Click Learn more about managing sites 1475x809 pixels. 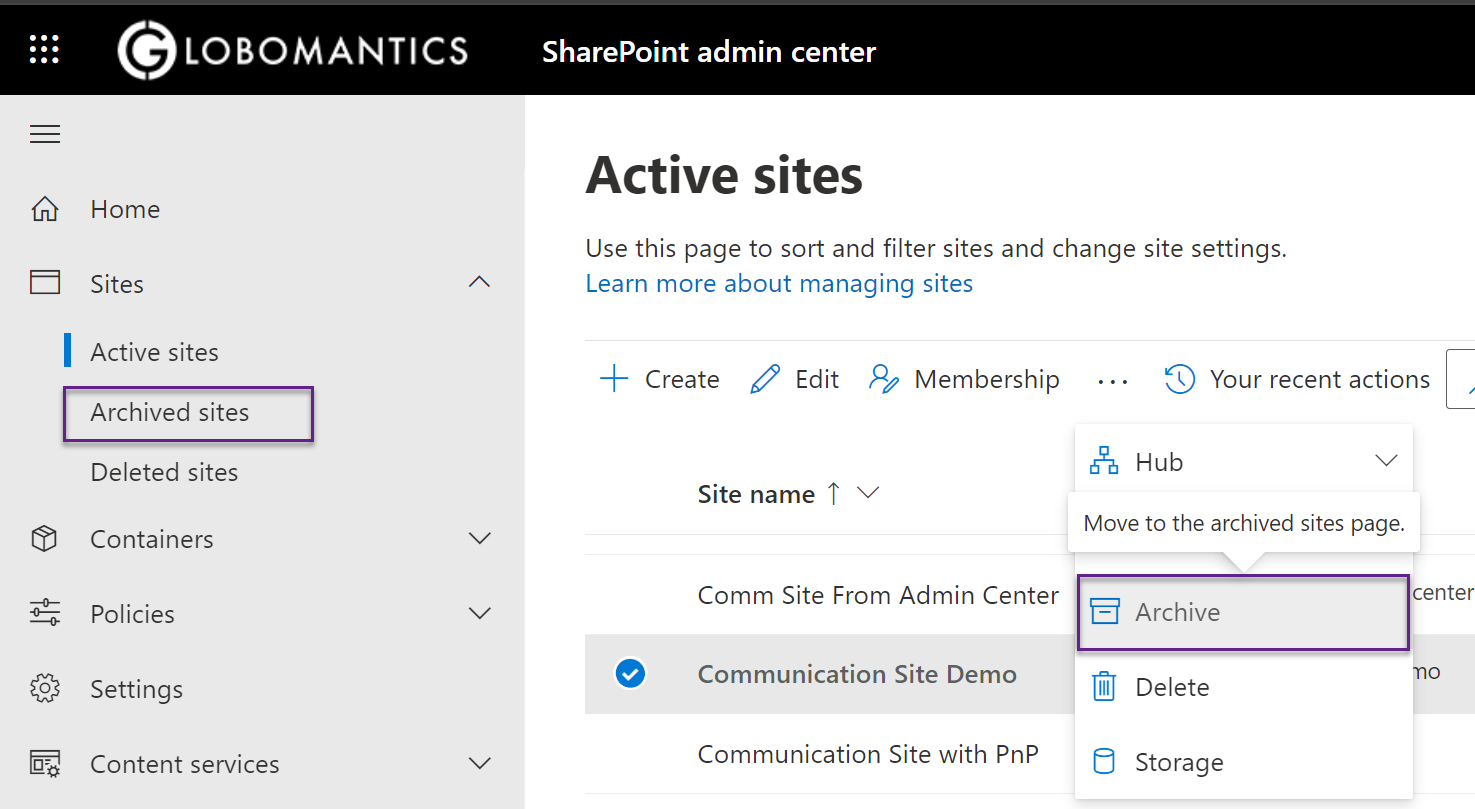[x=779, y=283]
